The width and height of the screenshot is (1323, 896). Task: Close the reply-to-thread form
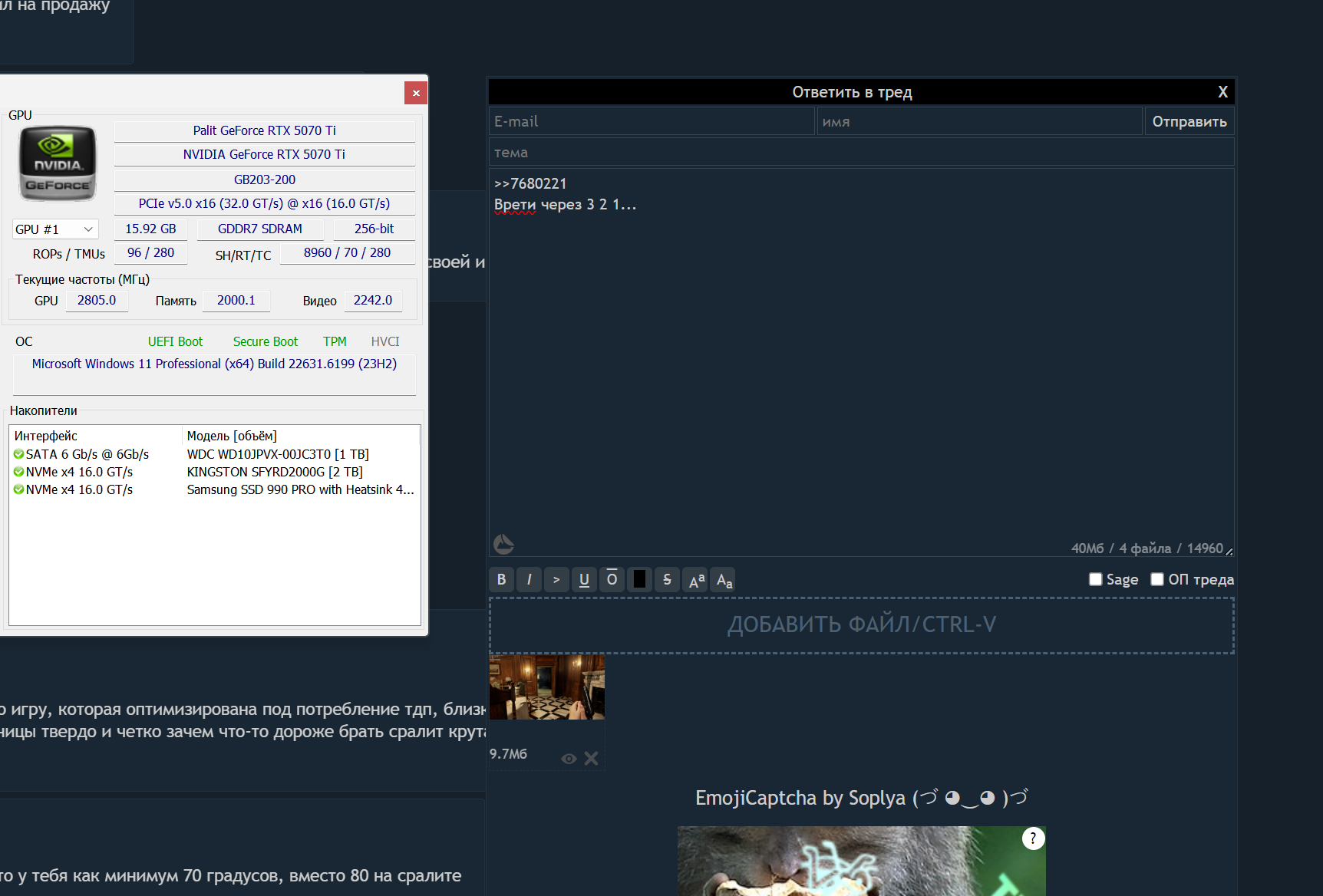point(1222,92)
